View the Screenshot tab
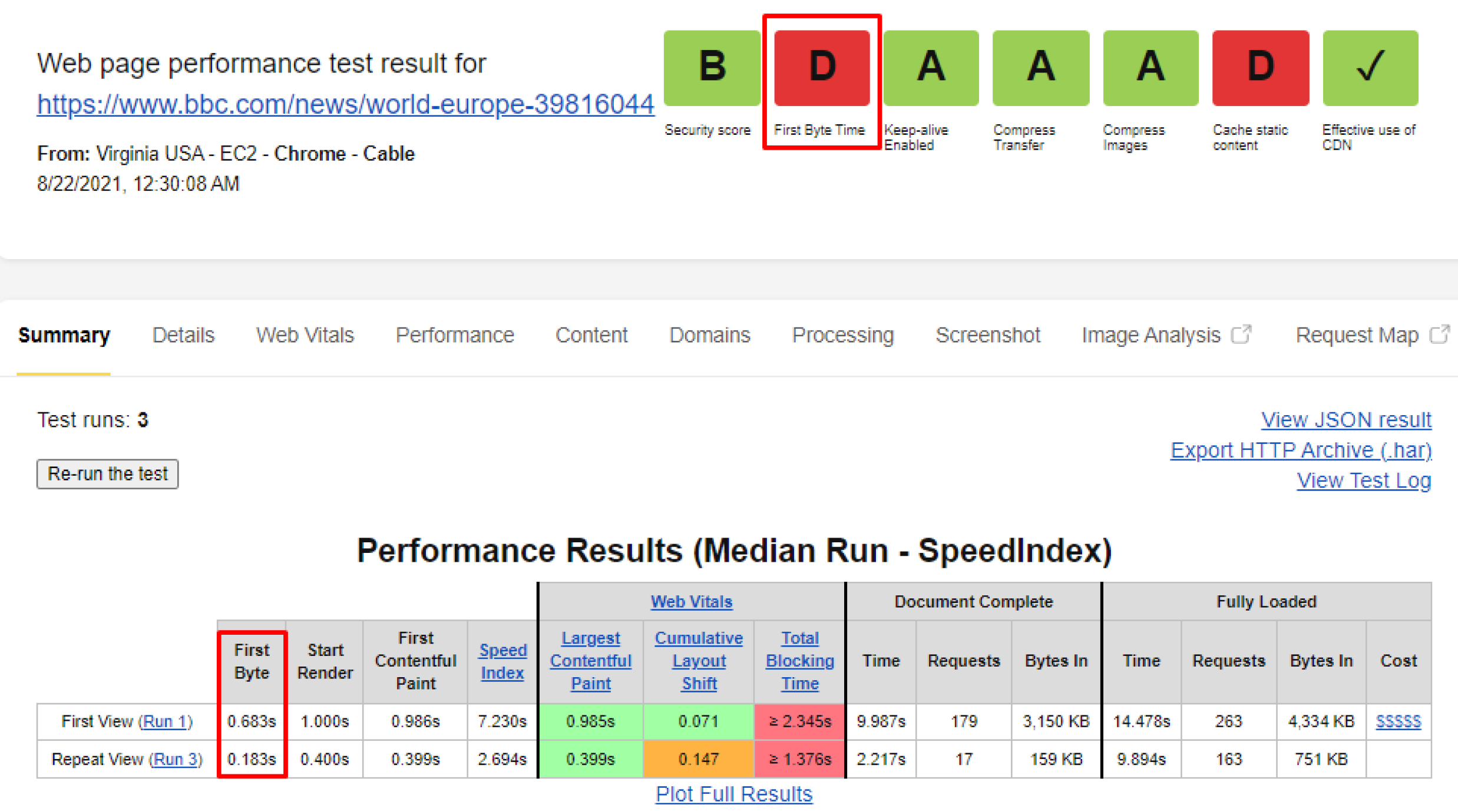 [x=988, y=335]
